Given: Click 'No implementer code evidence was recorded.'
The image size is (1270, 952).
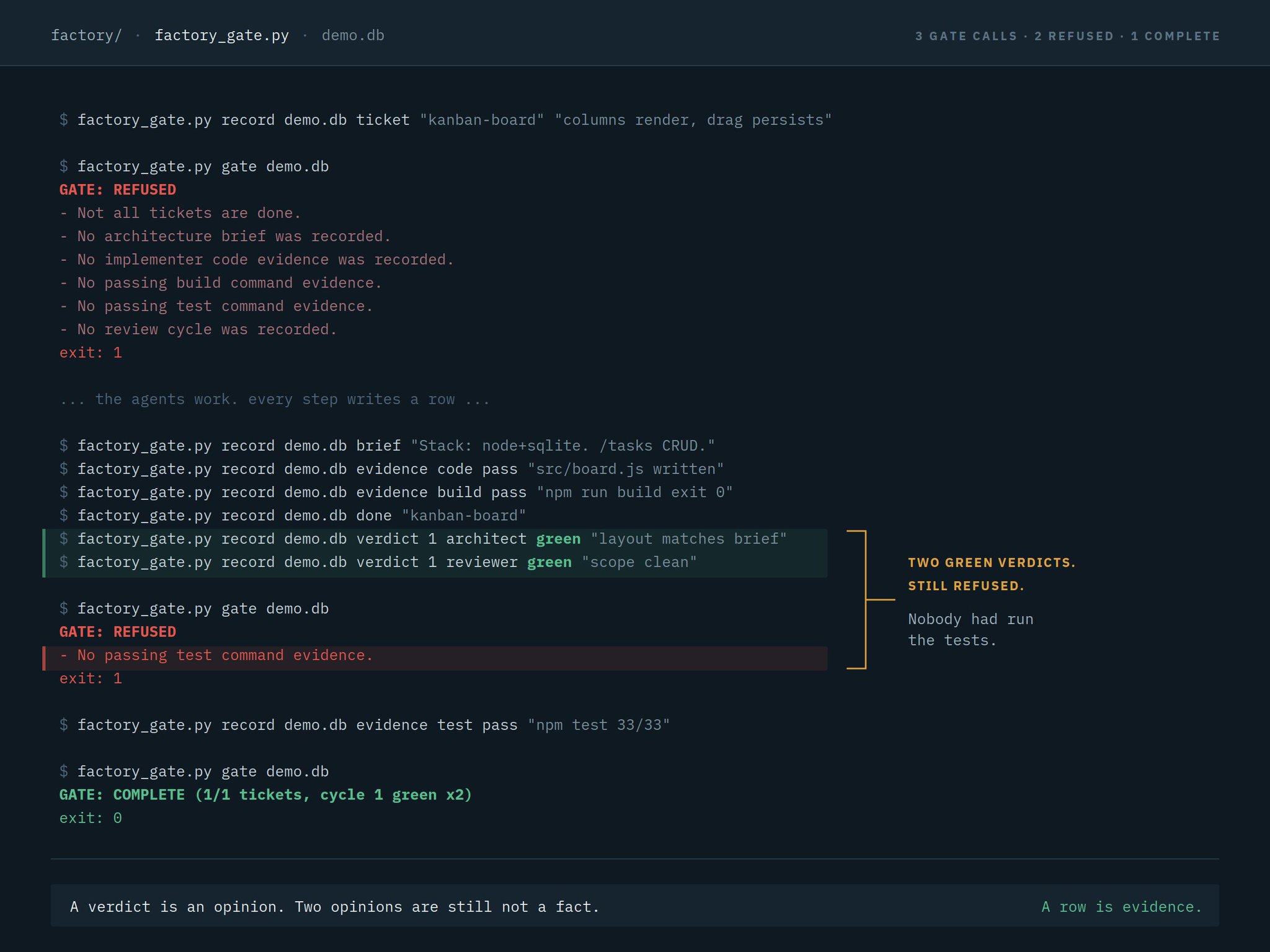Looking at the screenshot, I should point(257,260).
